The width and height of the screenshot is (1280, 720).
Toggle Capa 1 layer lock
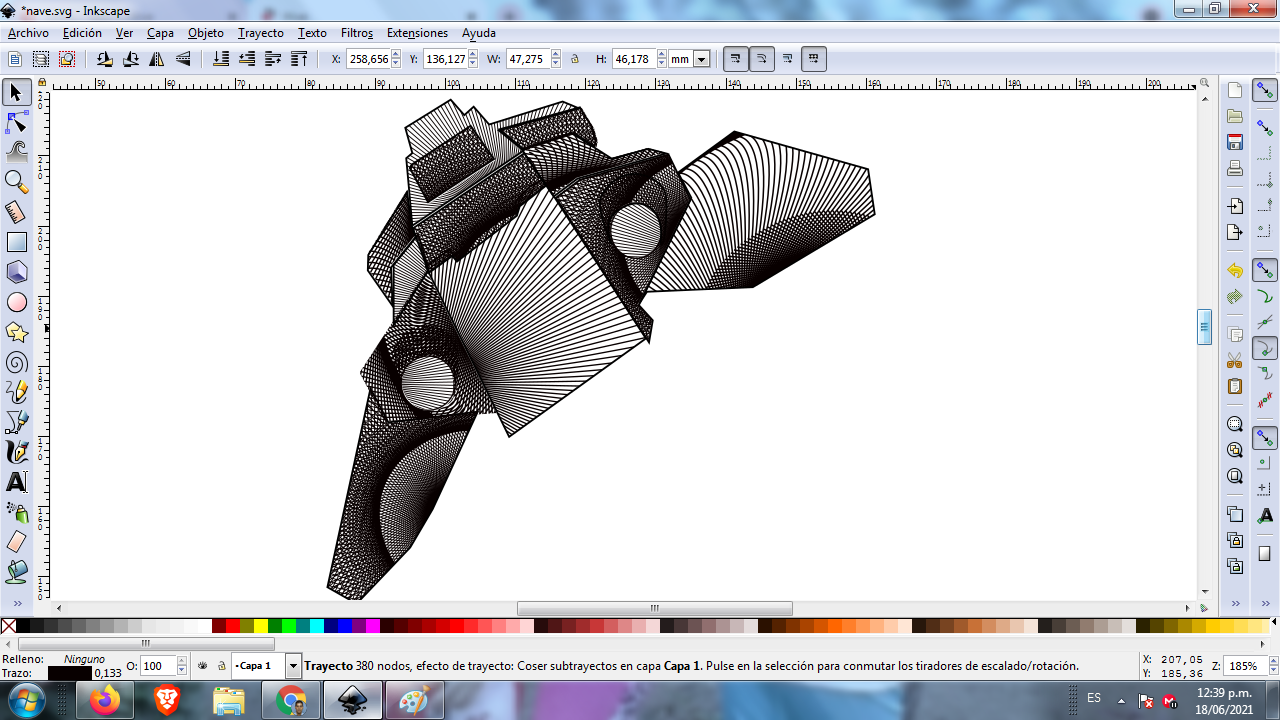pyautogui.click(x=221, y=665)
